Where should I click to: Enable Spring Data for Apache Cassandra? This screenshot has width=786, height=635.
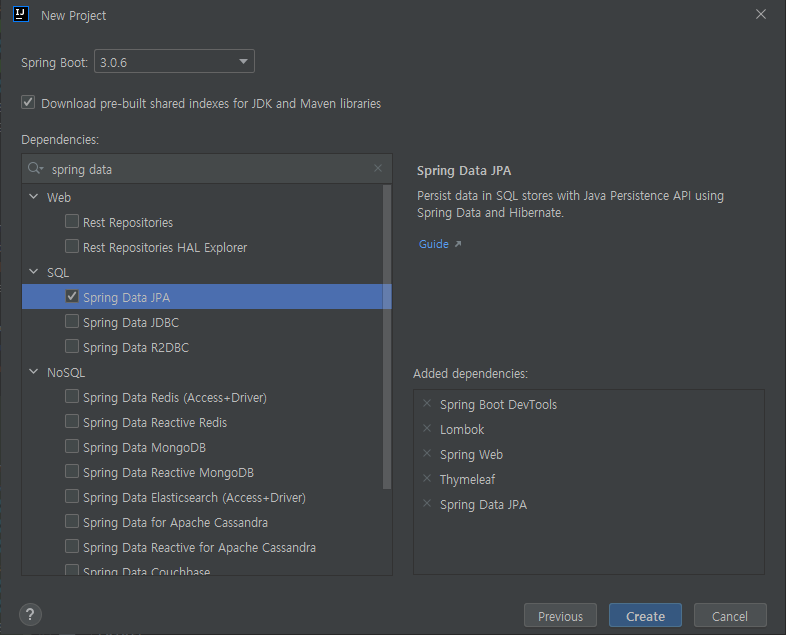(72, 521)
